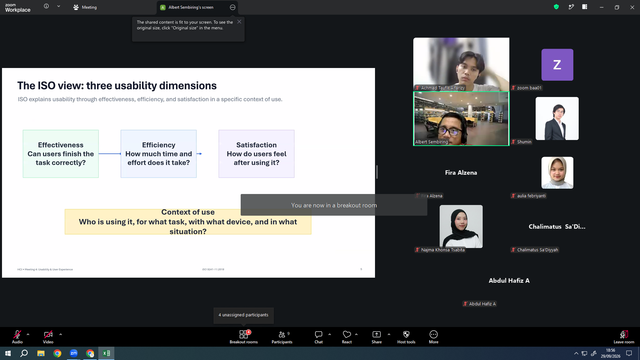Expand the dropdown next to meeting info

58,7
